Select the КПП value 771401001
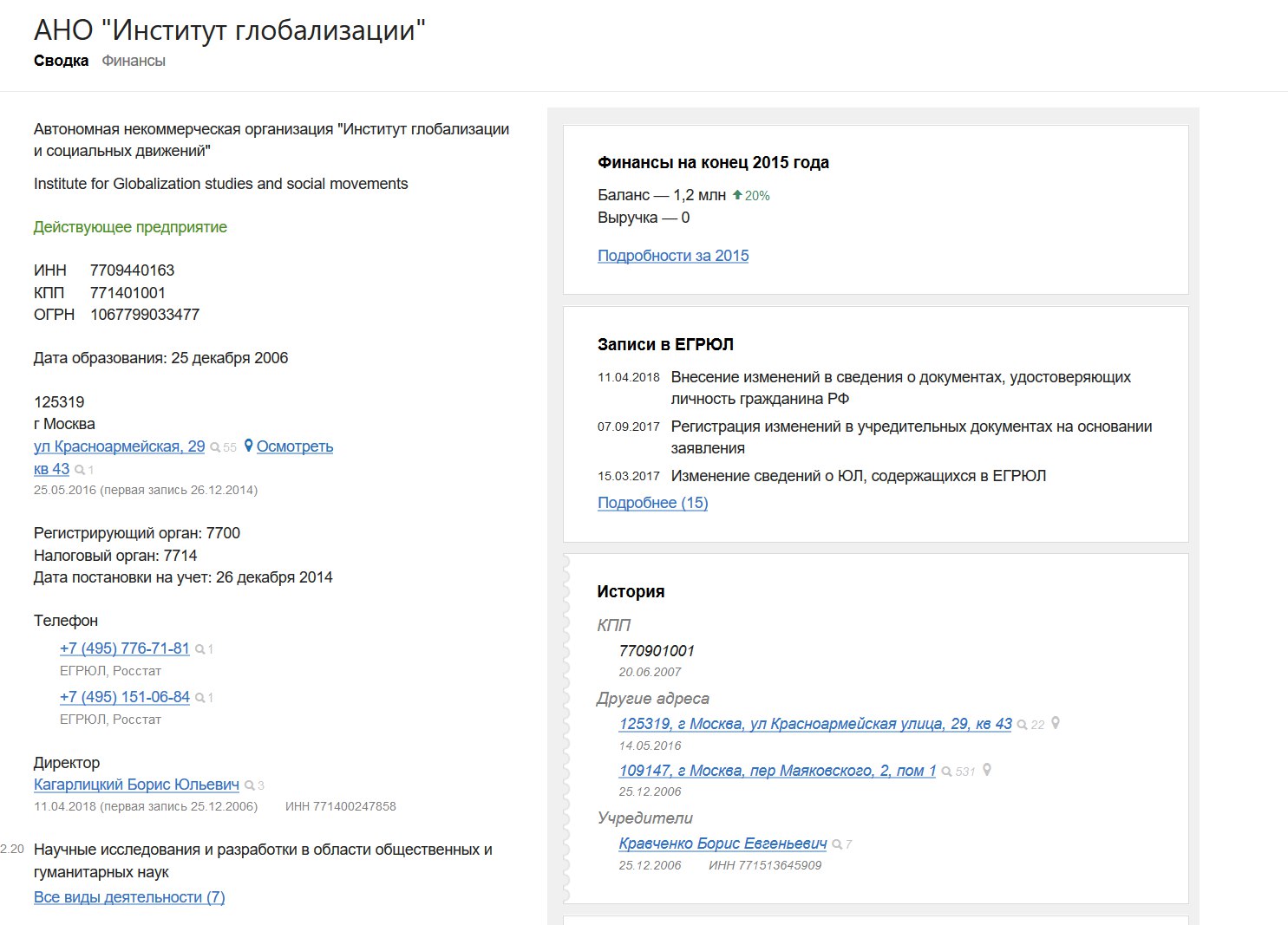Screen dimensions: 1288x925 tap(127, 293)
